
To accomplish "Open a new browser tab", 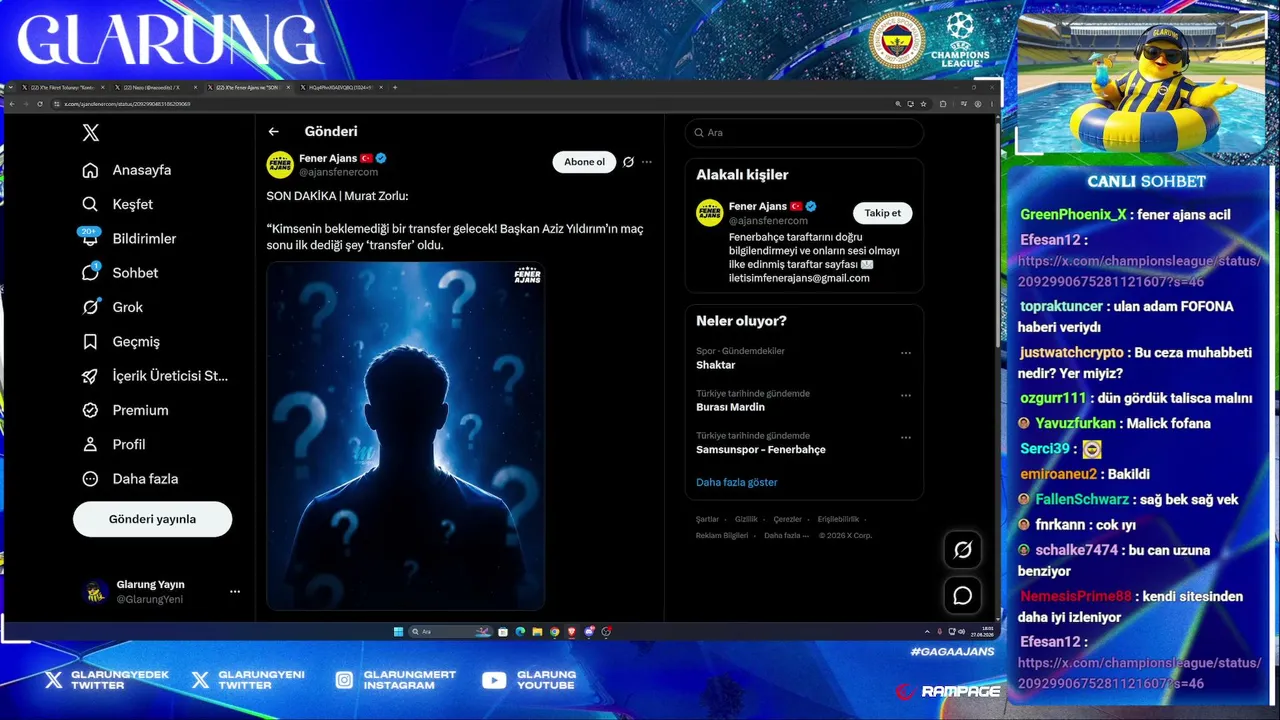I will pyautogui.click(x=395, y=87).
